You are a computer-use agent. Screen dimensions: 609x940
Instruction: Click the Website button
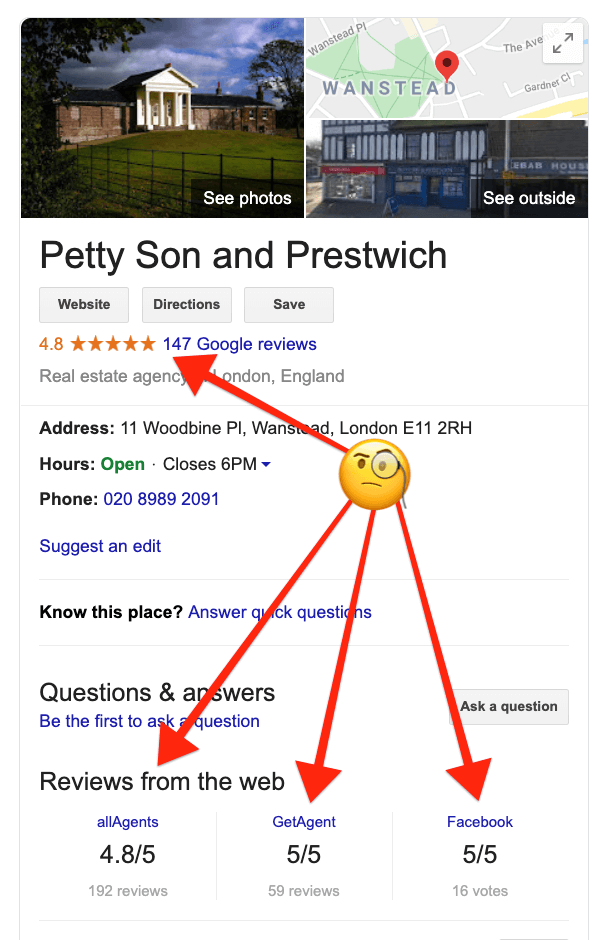point(84,304)
